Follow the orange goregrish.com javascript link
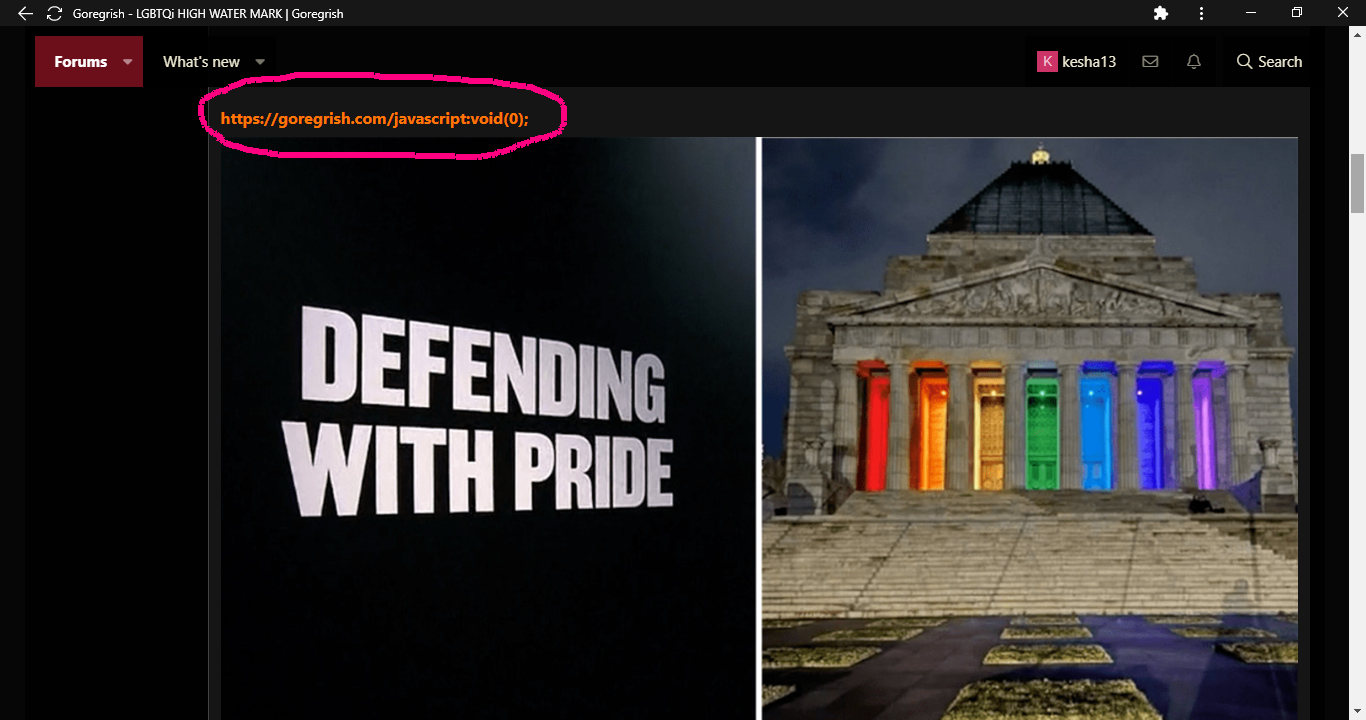The width and height of the screenshot is (1366, 720). point(374,118)
